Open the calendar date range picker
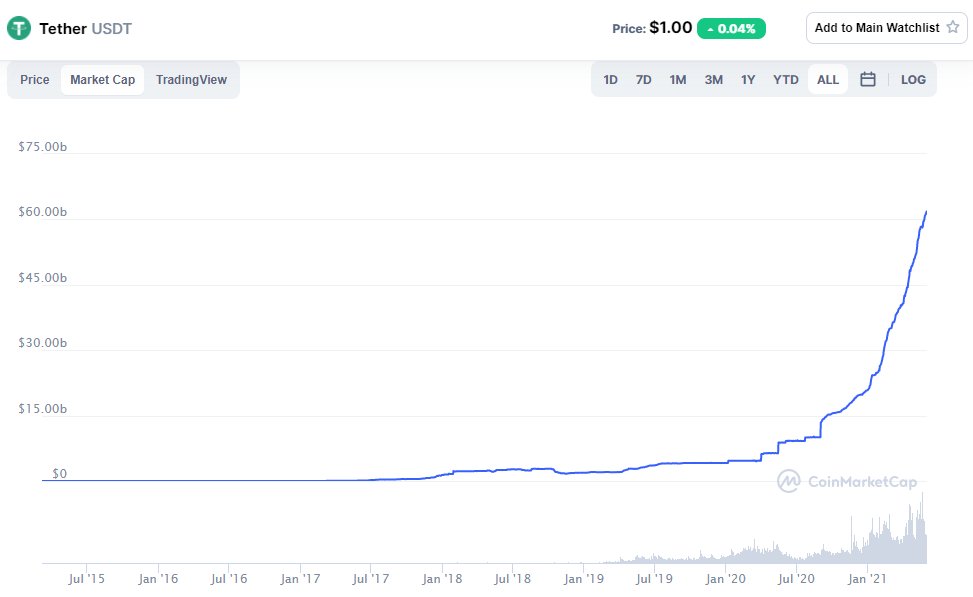This screenshot has height=597, width=973. (x=868, y=79)
